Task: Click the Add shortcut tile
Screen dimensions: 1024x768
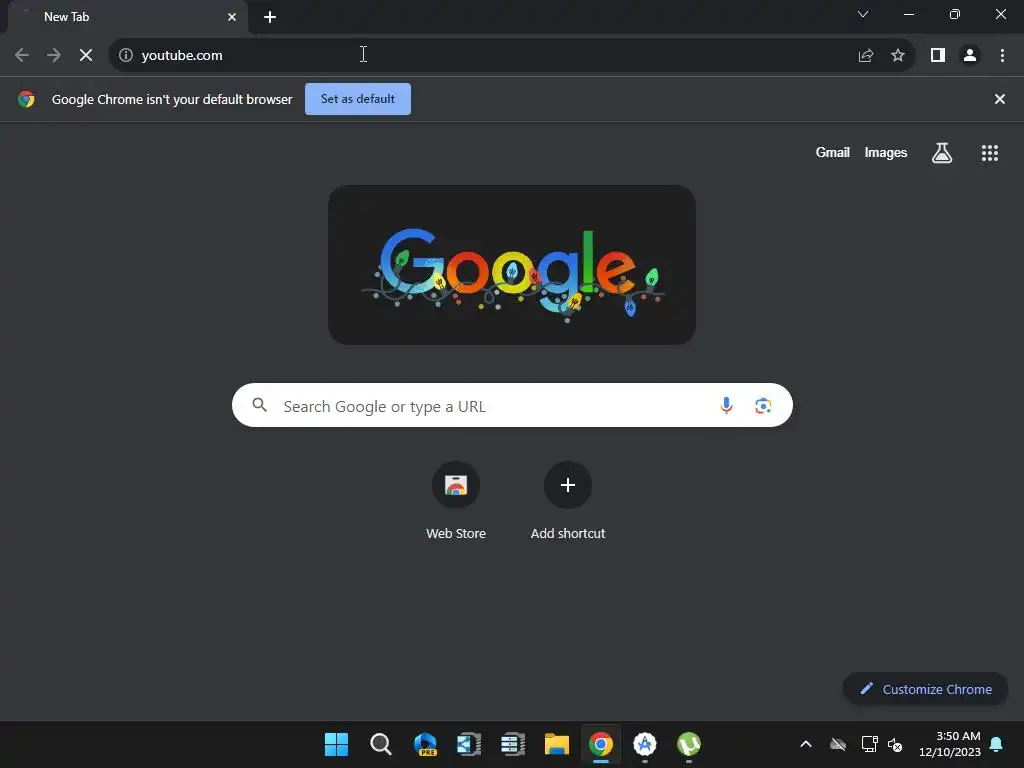Action: point(568,501)
